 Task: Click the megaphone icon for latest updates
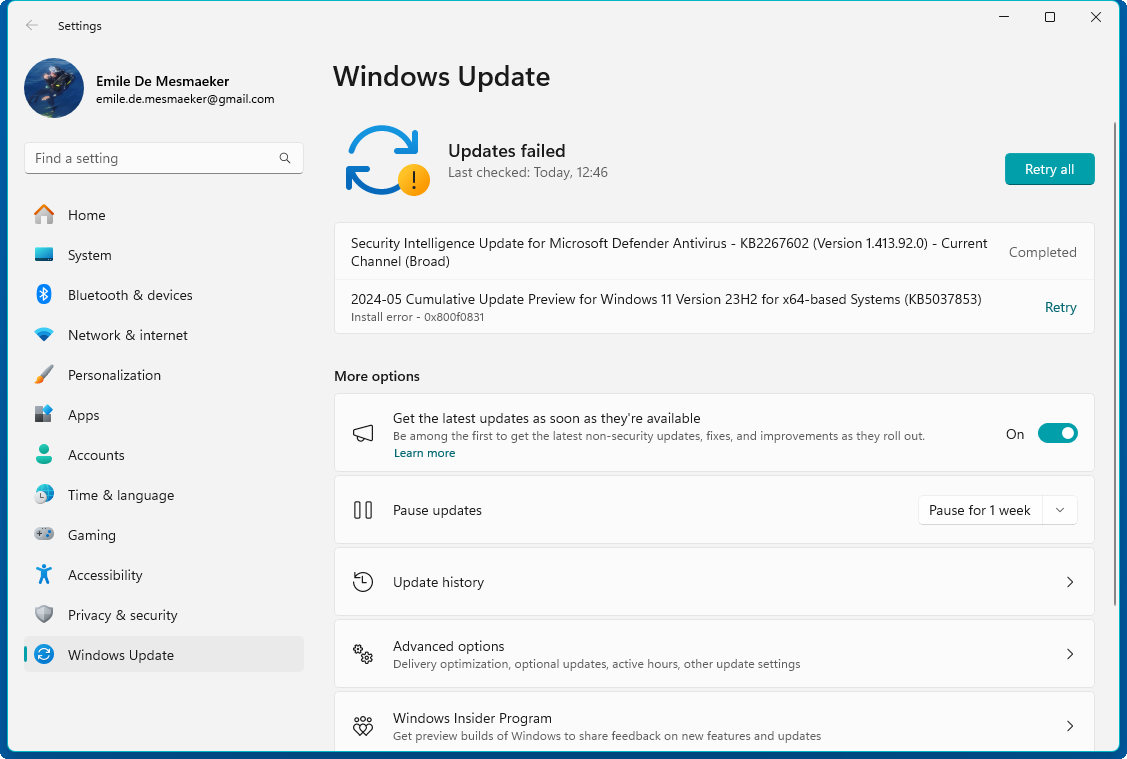click(363, 433)
